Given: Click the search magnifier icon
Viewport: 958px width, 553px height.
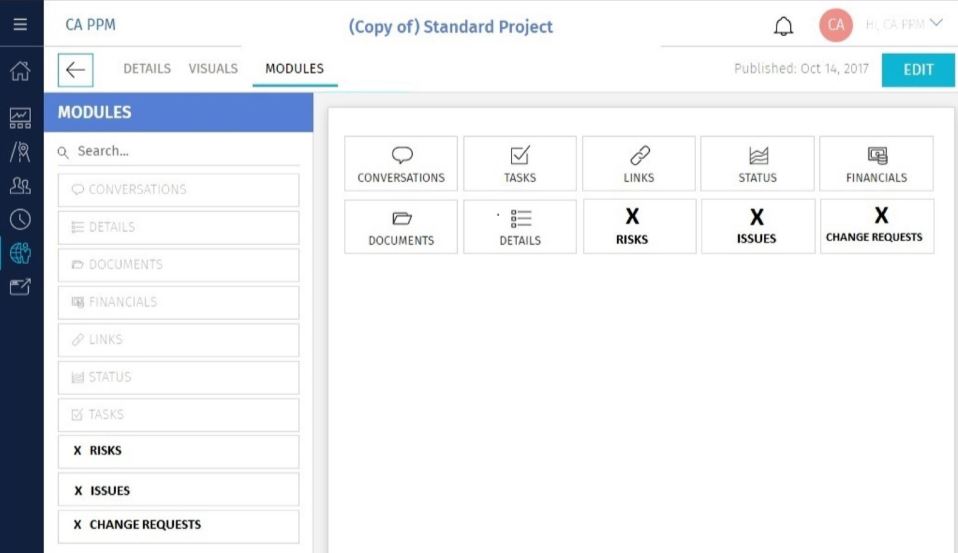Looking at the screenshot, I should point(63,152).
